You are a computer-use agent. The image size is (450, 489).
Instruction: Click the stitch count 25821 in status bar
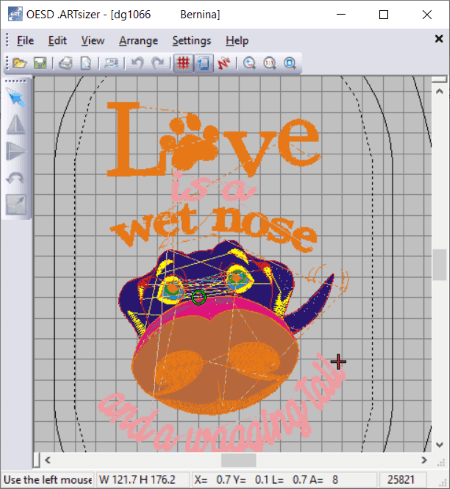[x=401, y=480]
